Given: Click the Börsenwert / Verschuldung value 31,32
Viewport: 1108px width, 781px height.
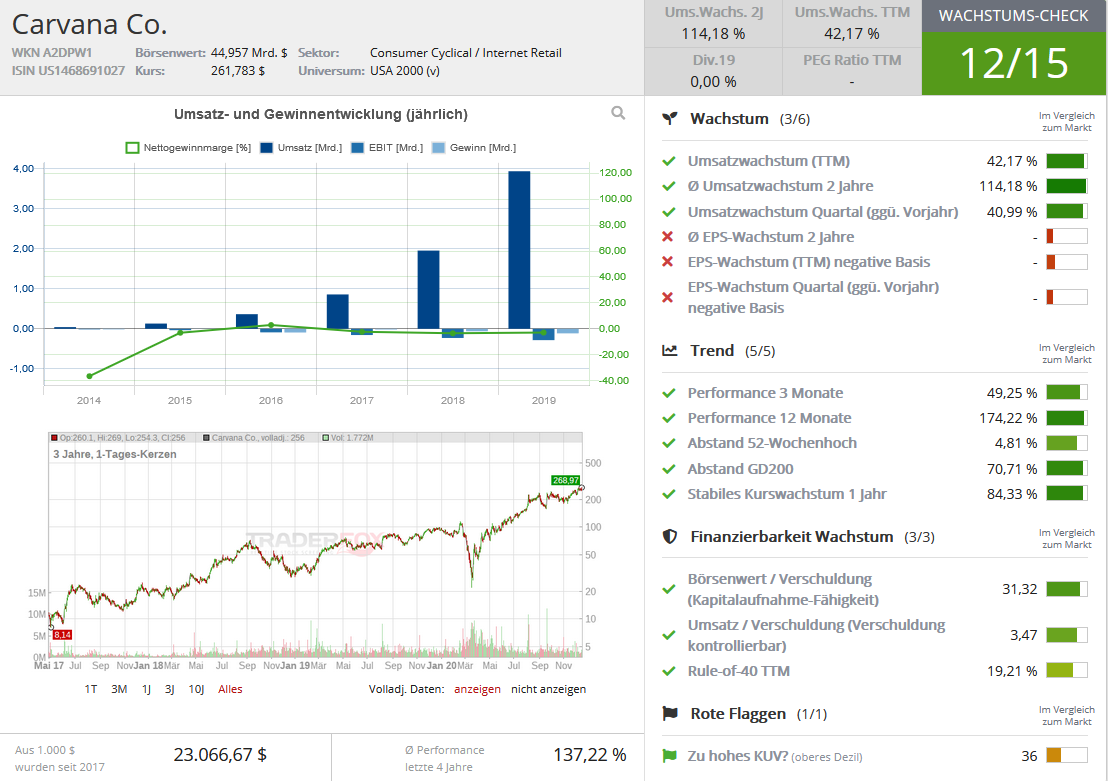Looking at the screenshot, I should pos(1020,589).
